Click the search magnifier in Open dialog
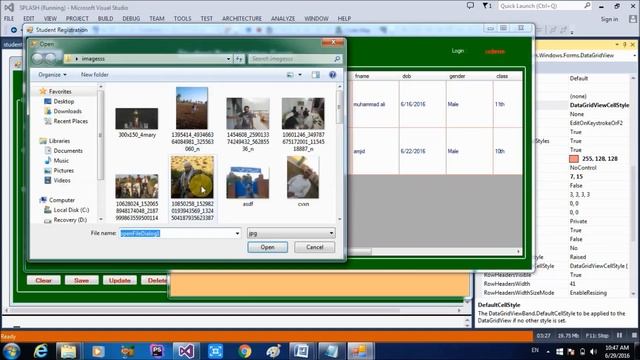Viewport: 640px width, 360px height. pyautogui.click(x=337, y=59)
